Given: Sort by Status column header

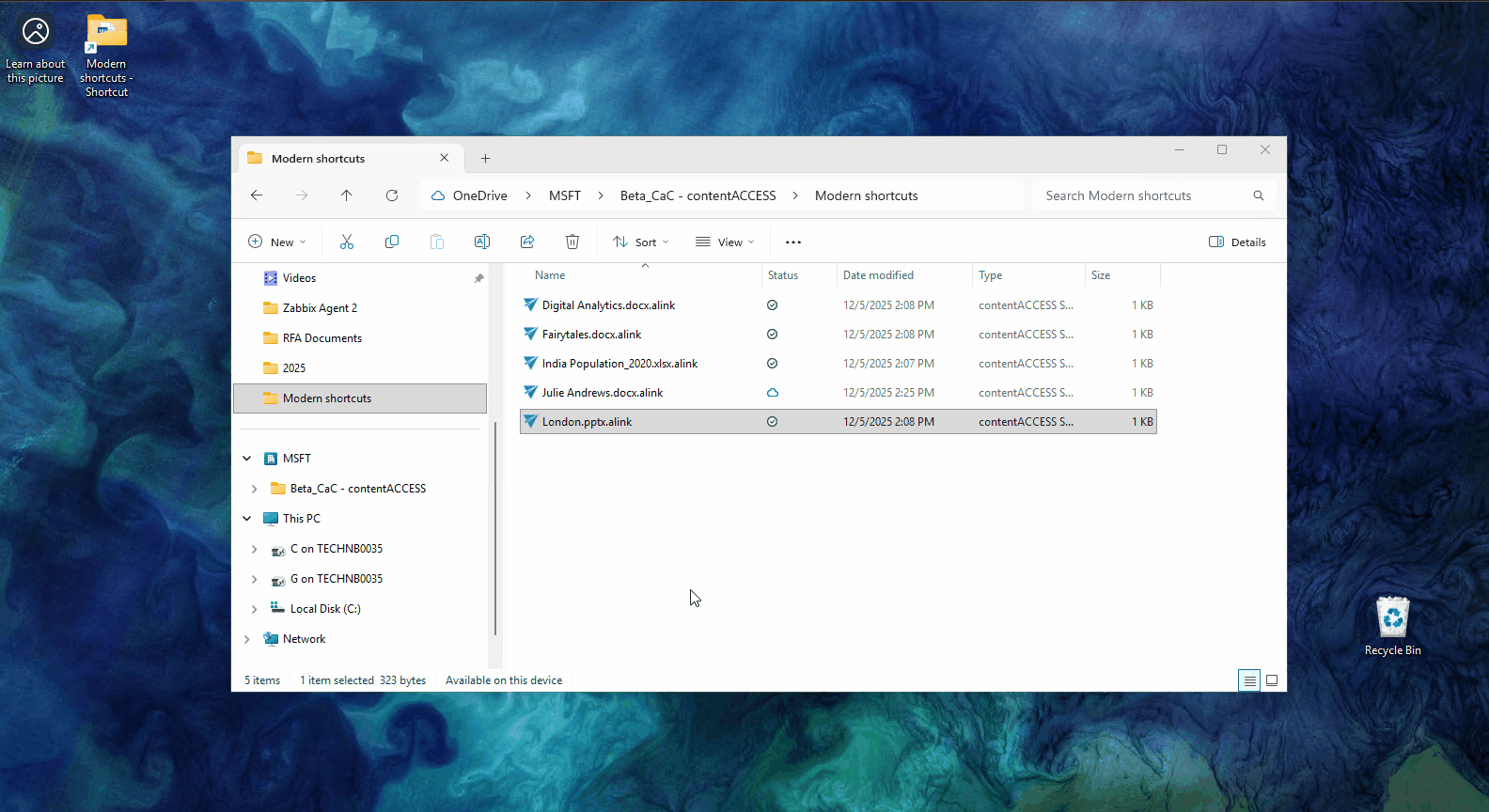Looking at the screenshot, I should click(x=783, y=275).
